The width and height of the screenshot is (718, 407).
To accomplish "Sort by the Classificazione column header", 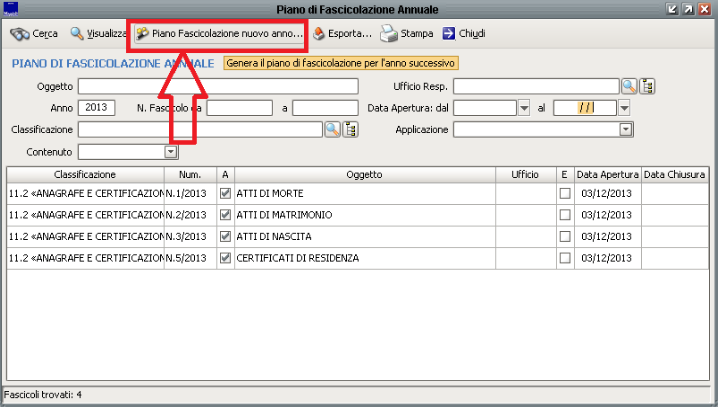I will (85, 174).
